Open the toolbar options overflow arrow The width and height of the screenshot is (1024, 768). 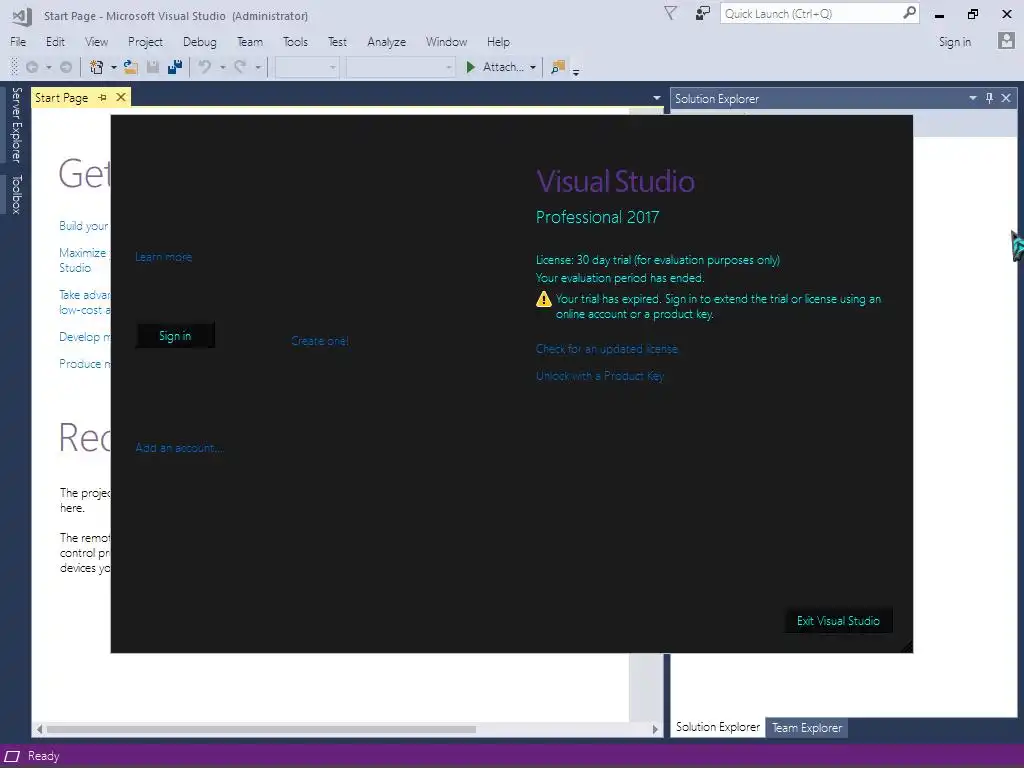point(576,72)
